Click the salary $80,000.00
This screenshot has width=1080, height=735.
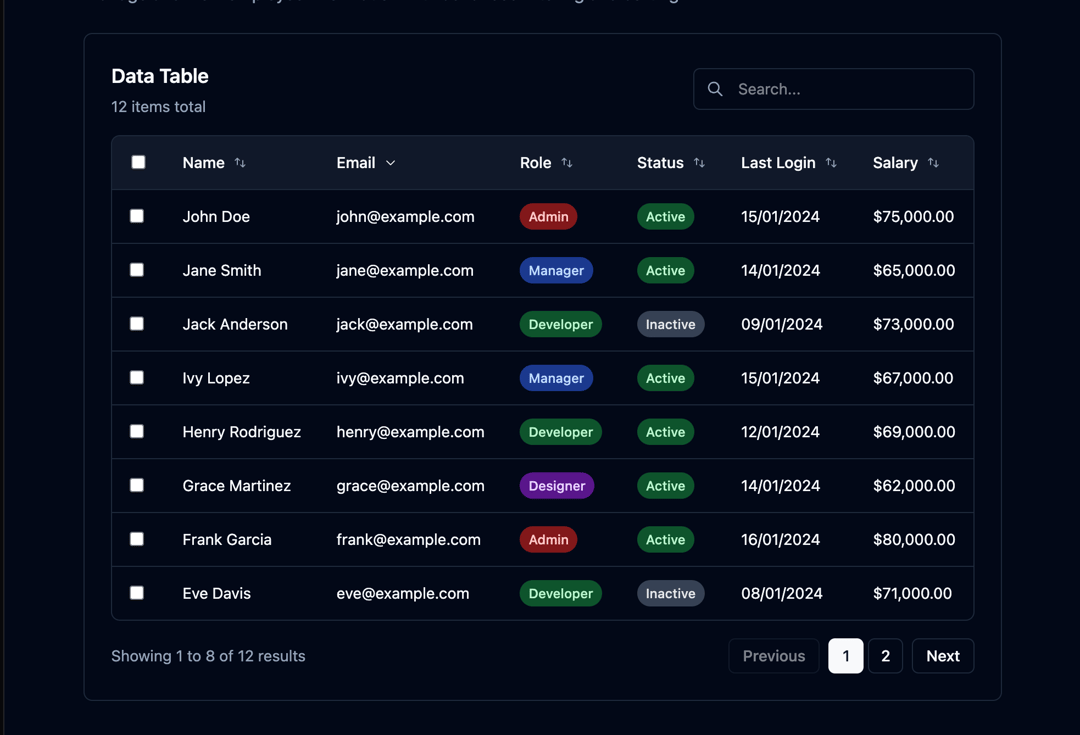tap(914, 539)
